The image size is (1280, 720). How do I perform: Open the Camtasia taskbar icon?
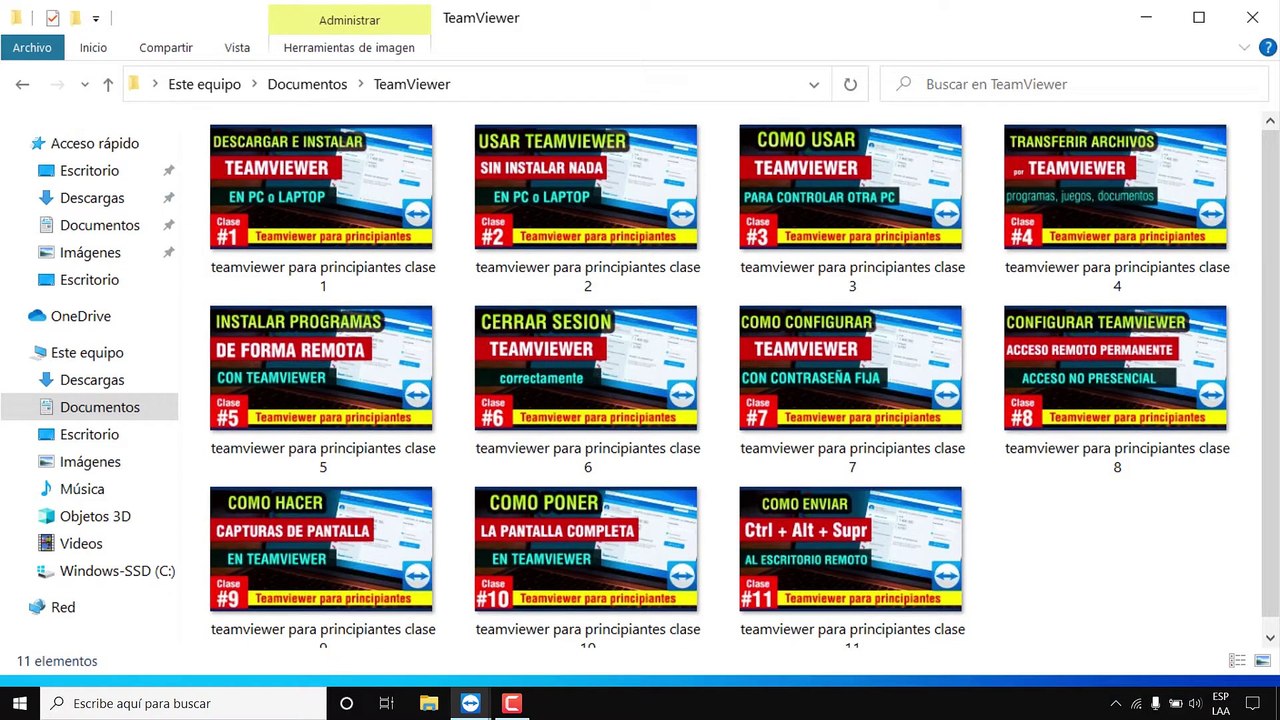tap(512, 703)
